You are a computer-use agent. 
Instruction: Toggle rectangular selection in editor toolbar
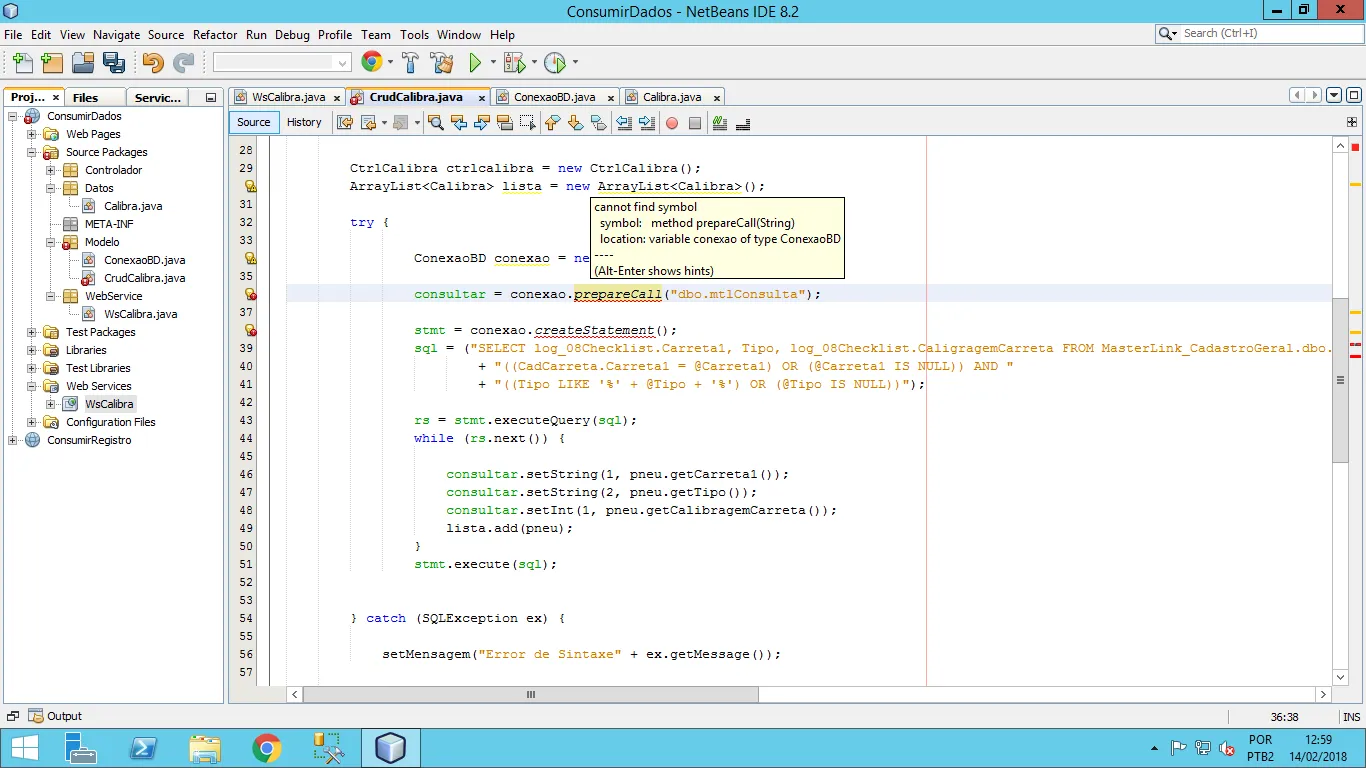(527, 123)
